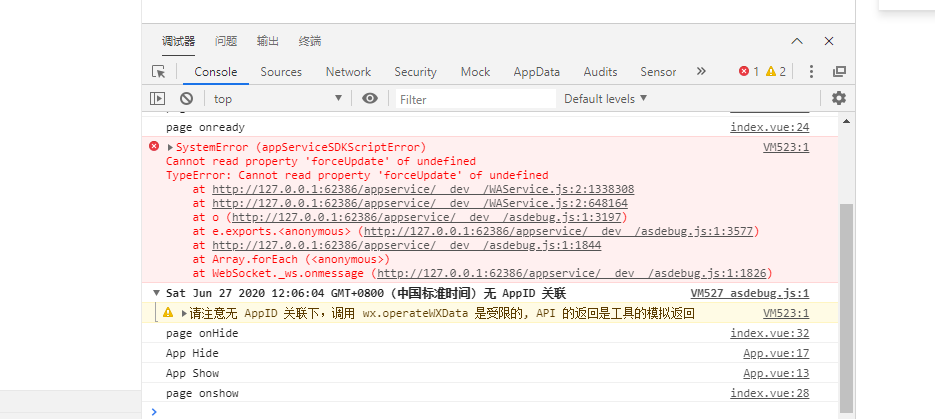Screen dimensions: 935x419
Task: Click the yellow warning count badge
Action: (776, 72)
